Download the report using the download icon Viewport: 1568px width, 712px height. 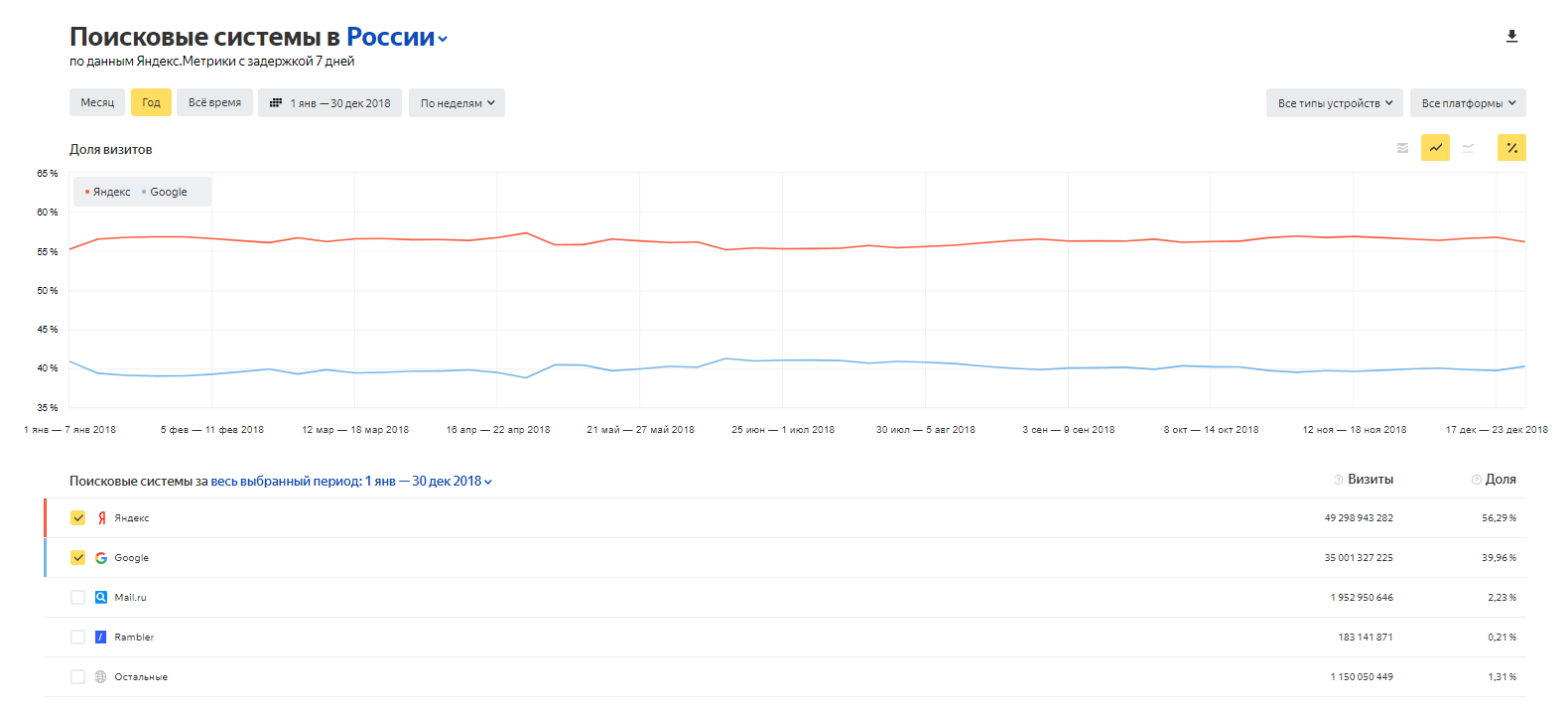[x=1511, y=37]
